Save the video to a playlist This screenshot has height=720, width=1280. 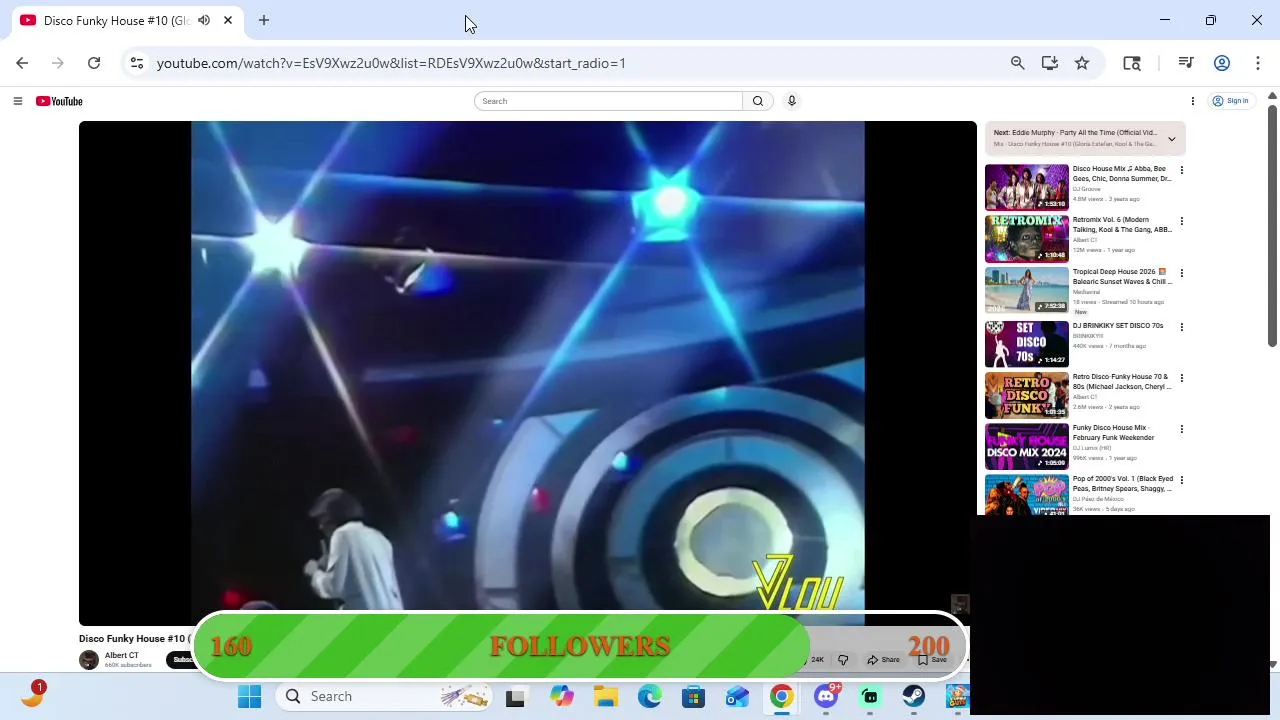click(x=932, y=660)
